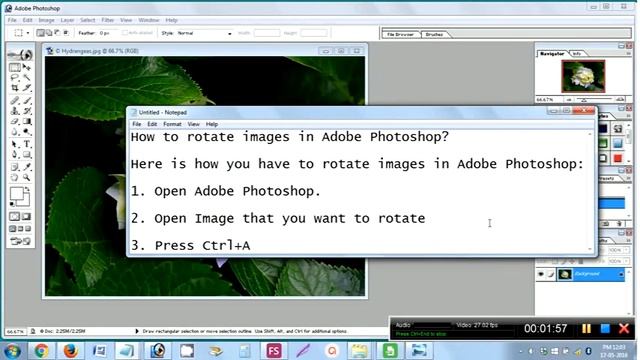Viewport: 640px width, 360px height.
Task: Select the Background layer thumbnail
Action: (565, 274)
